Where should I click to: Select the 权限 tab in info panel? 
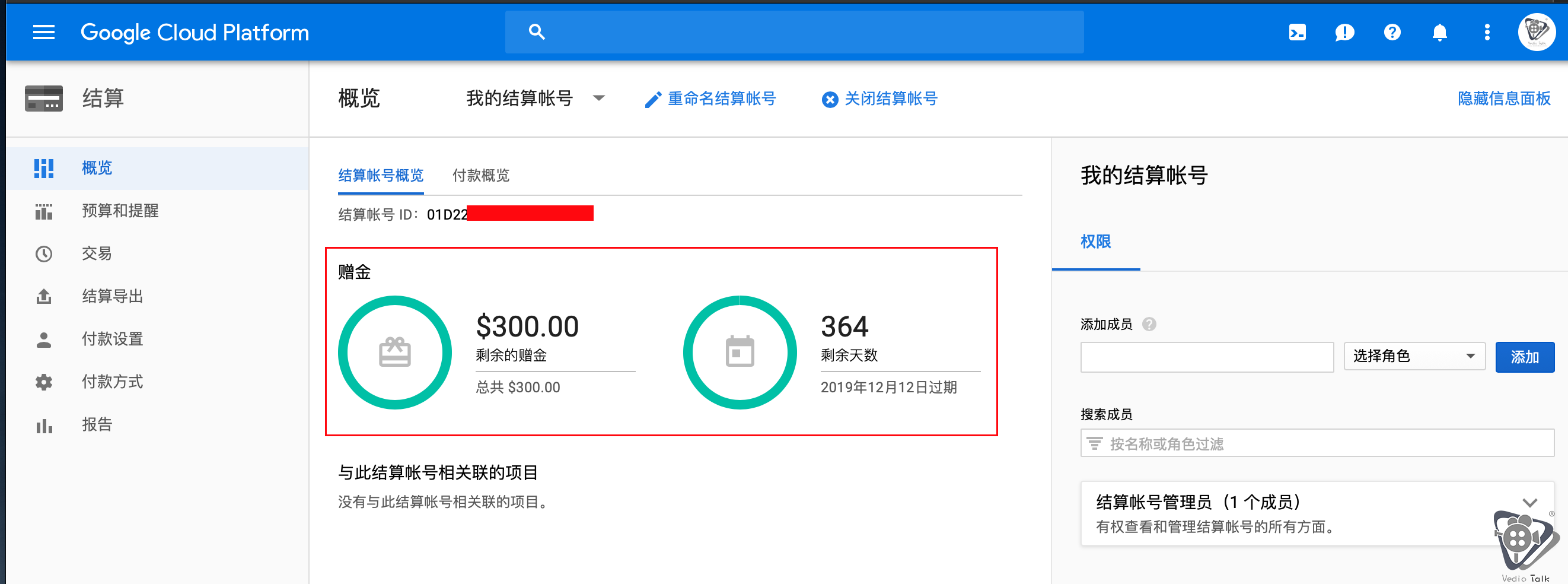1096,242
